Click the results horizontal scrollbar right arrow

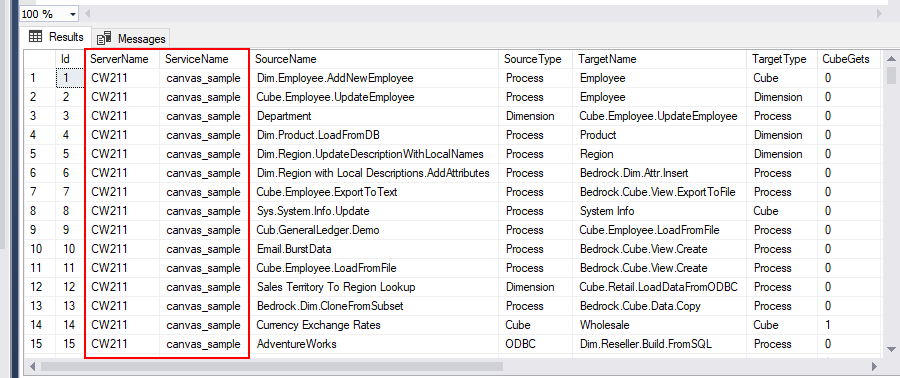(875, 366)
